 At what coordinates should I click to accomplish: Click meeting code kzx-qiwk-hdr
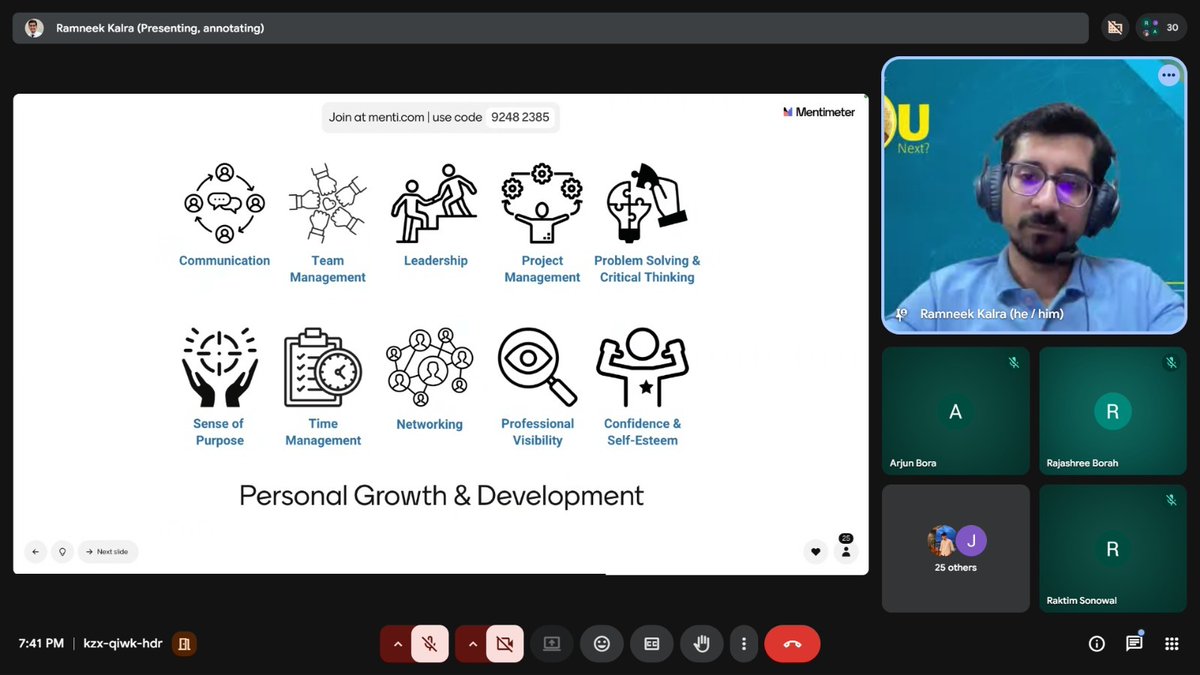123,644
